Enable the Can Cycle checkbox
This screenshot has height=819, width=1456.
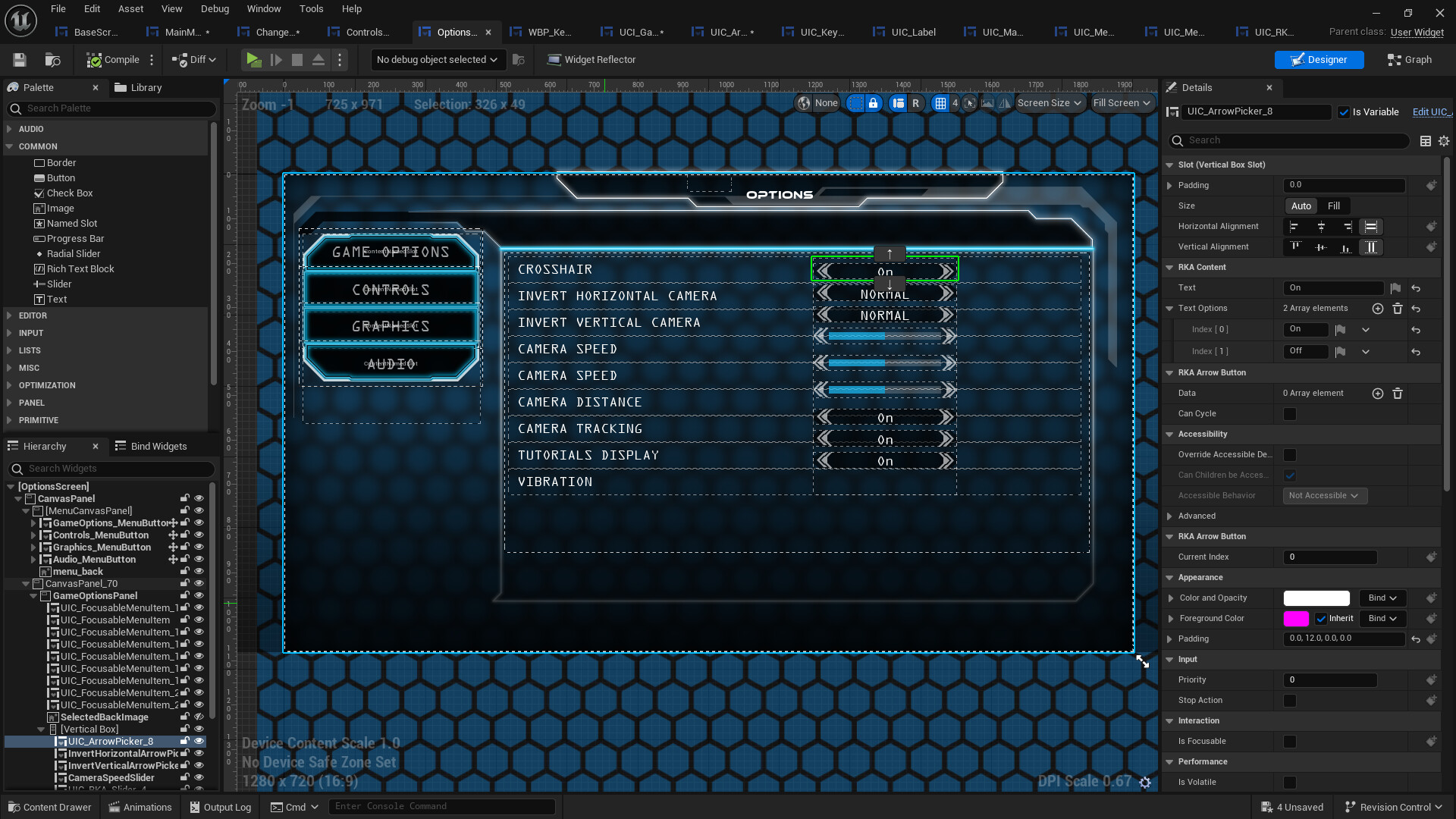(1290, 414)
